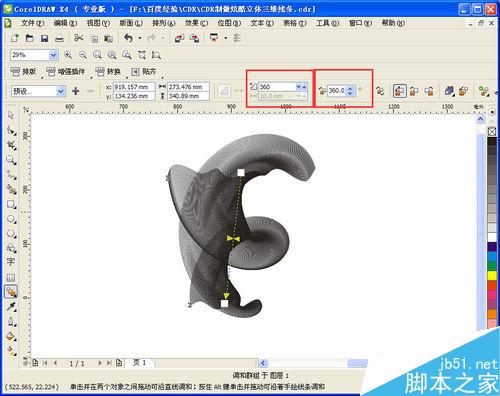Go to next page arrow
The width and height of the screenshot is (500, 396).
(99, 363)
